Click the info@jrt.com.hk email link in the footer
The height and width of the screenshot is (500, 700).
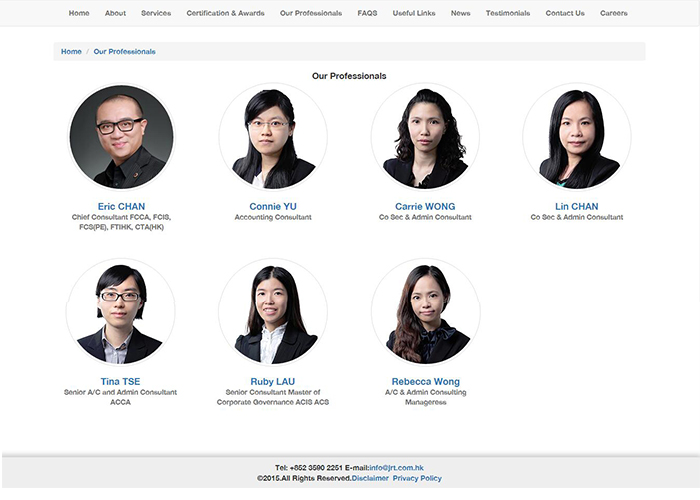pos(396,468)
